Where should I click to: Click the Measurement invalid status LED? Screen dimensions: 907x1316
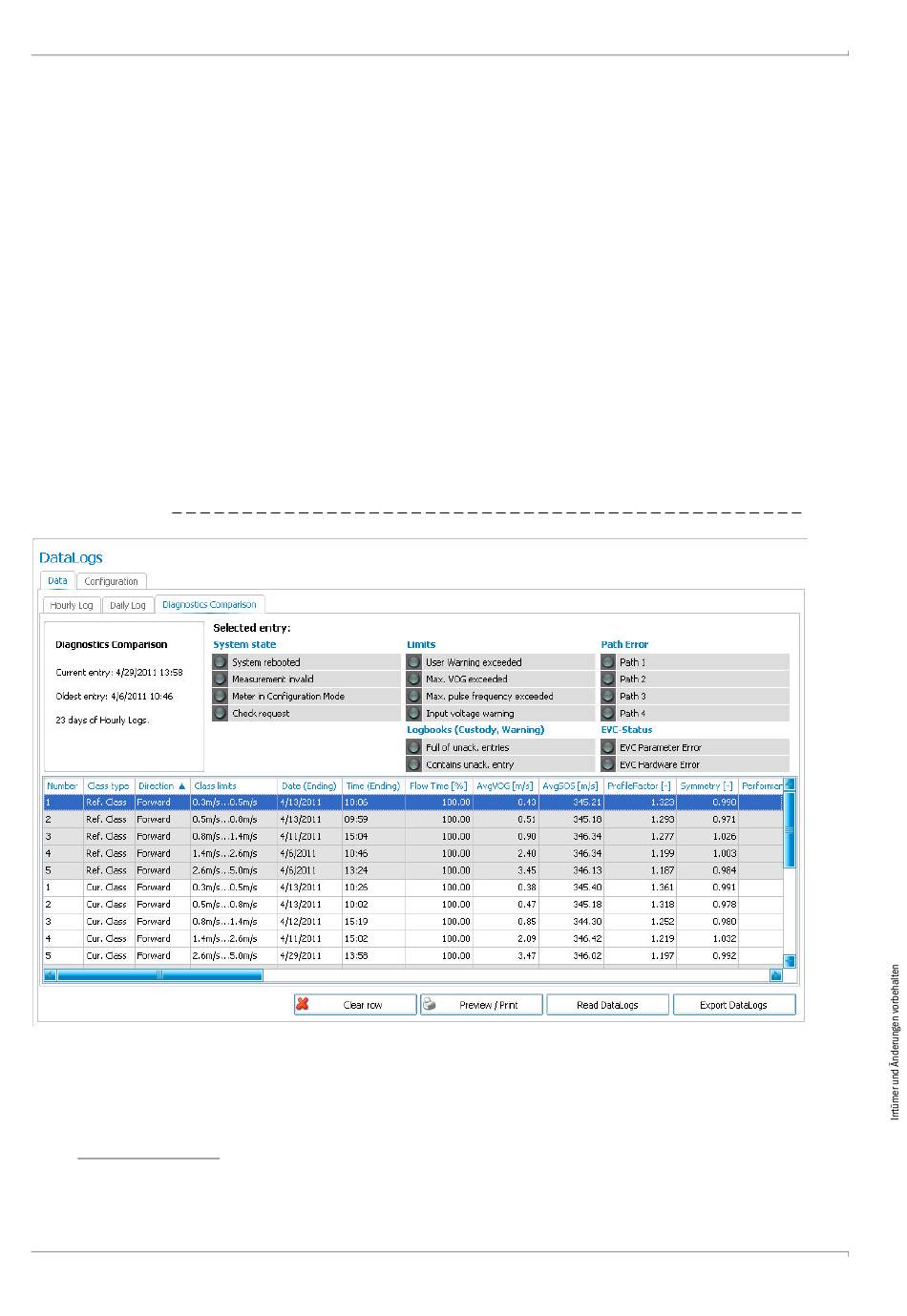point(221,679)
